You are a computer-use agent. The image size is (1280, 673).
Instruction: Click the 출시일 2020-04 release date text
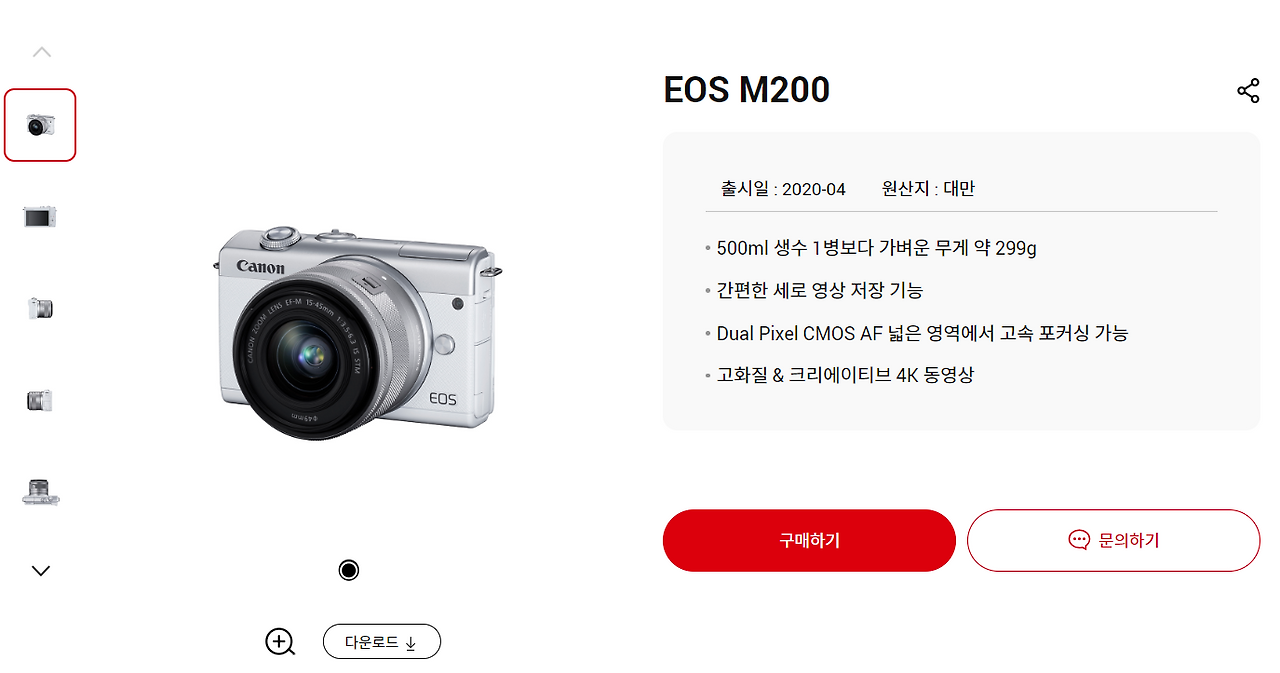[x=783, y=189]
